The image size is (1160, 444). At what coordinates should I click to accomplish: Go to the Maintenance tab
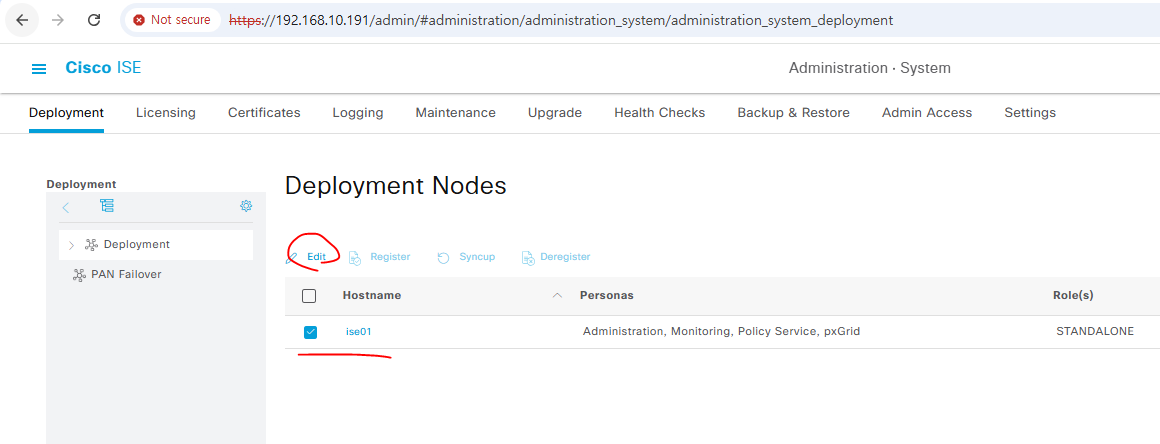click(x=456, y=113)
